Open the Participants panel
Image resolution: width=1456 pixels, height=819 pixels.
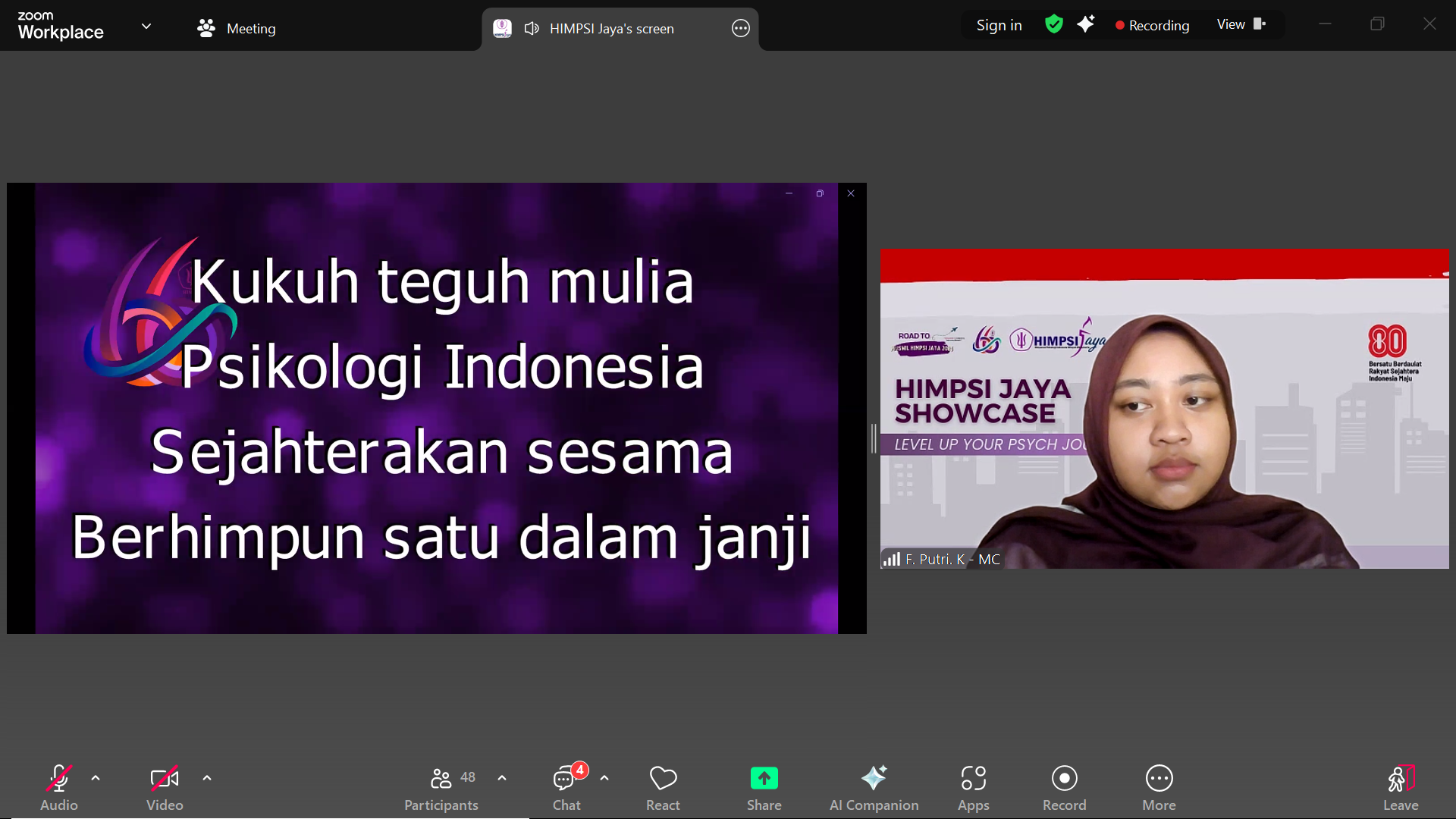click(441, 788)
